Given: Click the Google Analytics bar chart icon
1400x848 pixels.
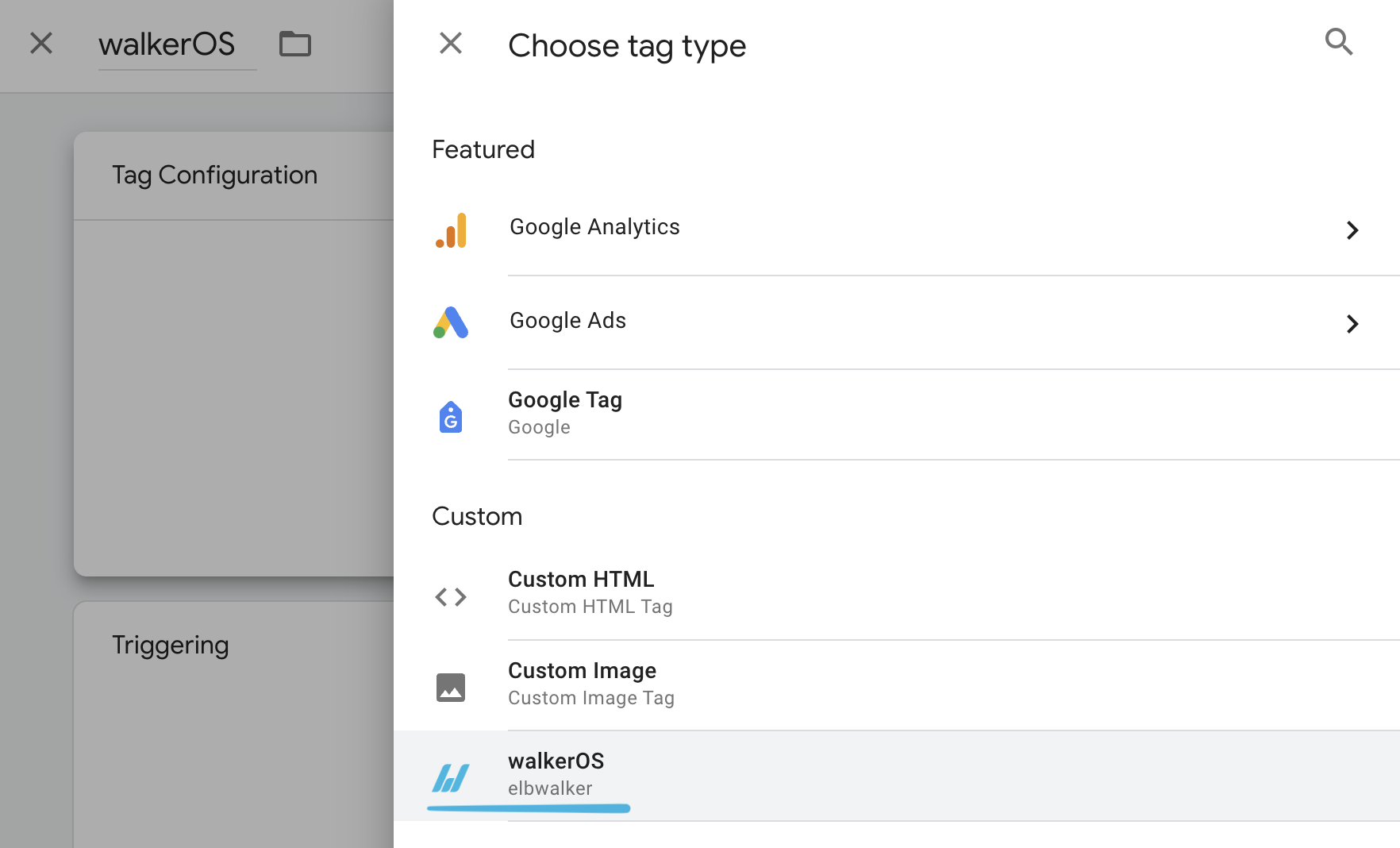Looking at the screenshot, I should point(451,230).
